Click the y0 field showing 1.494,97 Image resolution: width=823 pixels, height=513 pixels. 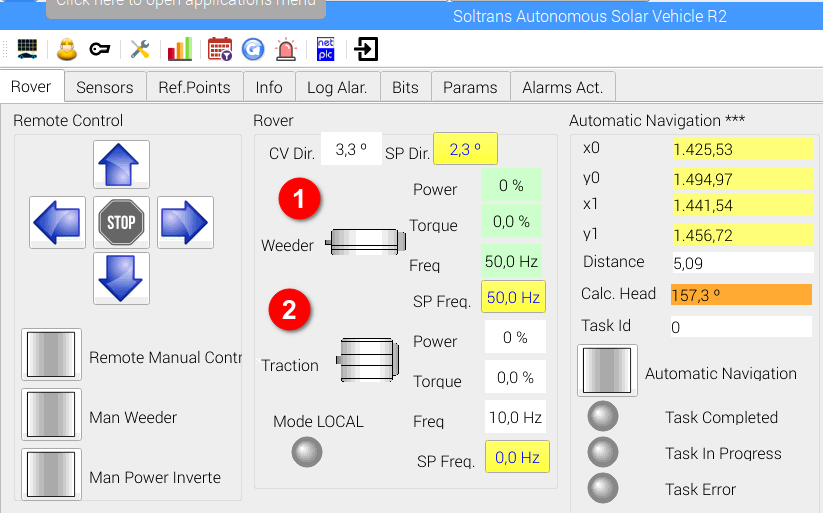(x=743, y=179)
